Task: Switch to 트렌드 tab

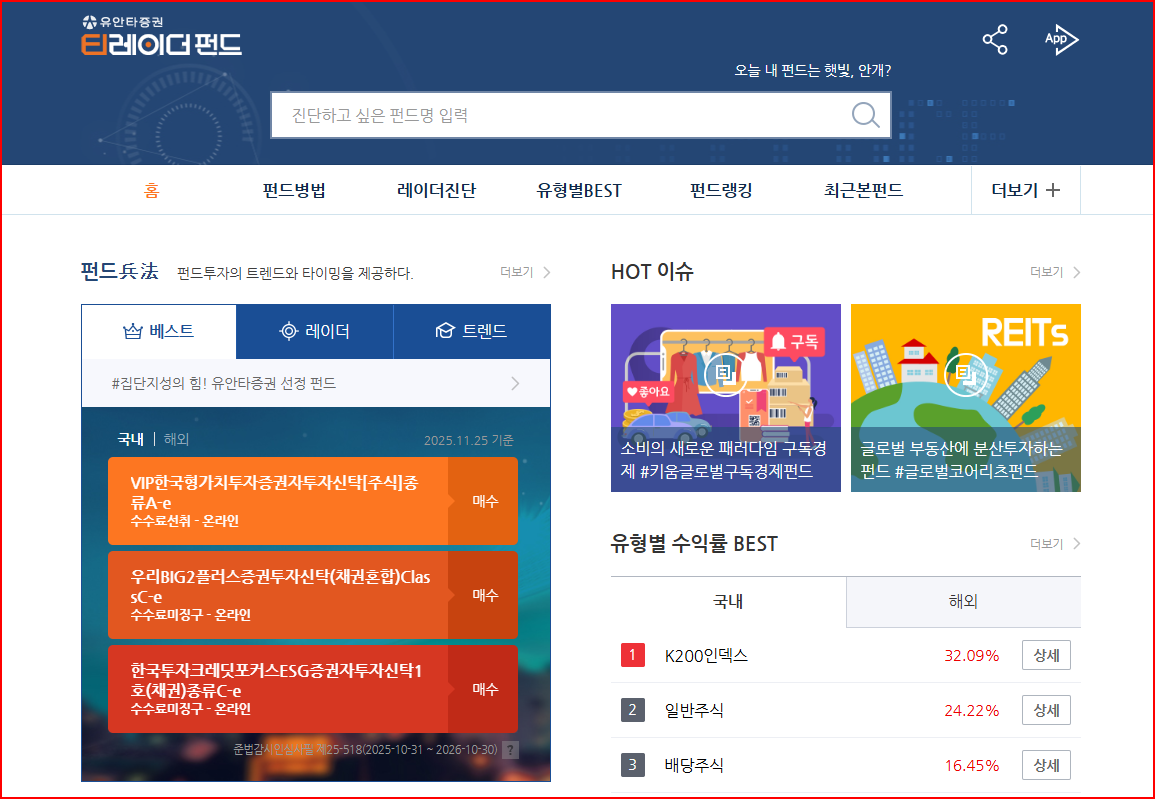Action: click(x=472, y=331)
